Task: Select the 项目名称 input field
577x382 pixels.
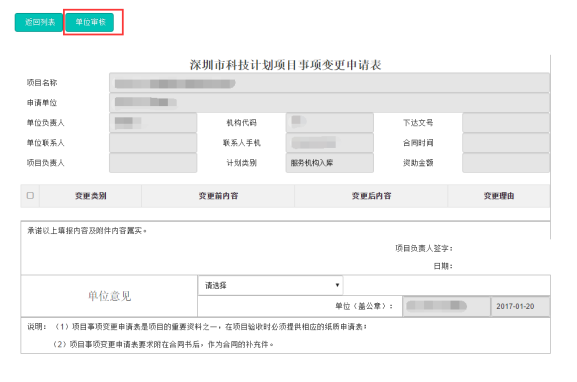Action: [x=329, y=83]
